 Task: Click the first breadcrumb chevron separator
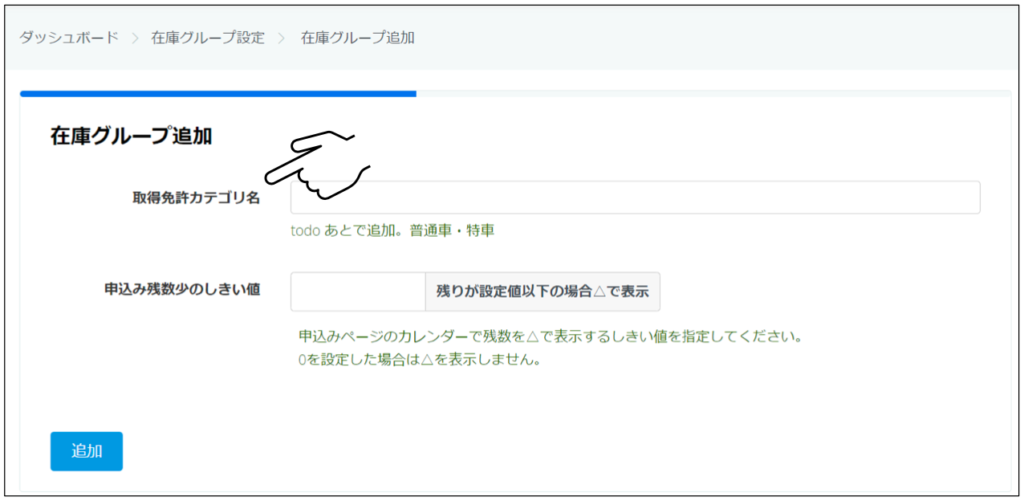pyautogui.click(x=135, y=38)
